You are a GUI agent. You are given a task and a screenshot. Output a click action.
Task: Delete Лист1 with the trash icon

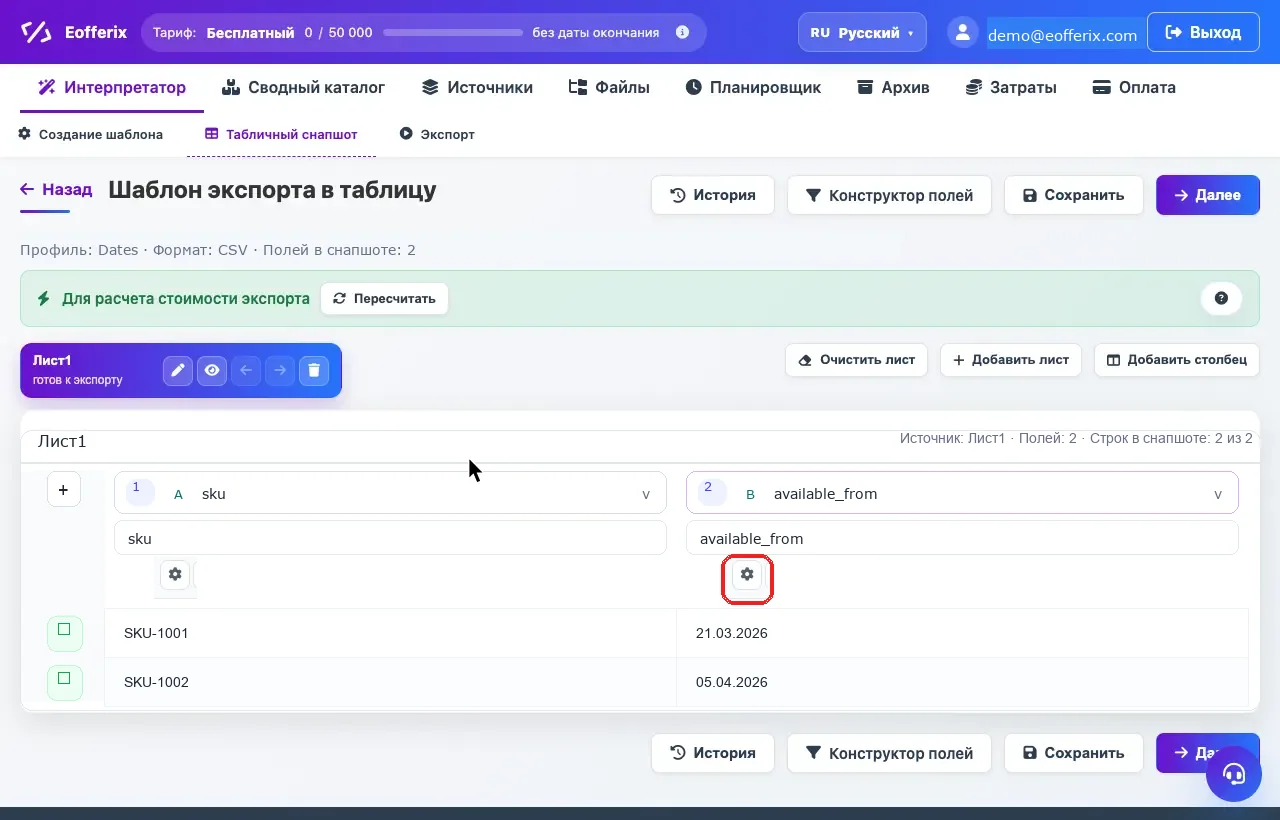(x=314, y=370)
